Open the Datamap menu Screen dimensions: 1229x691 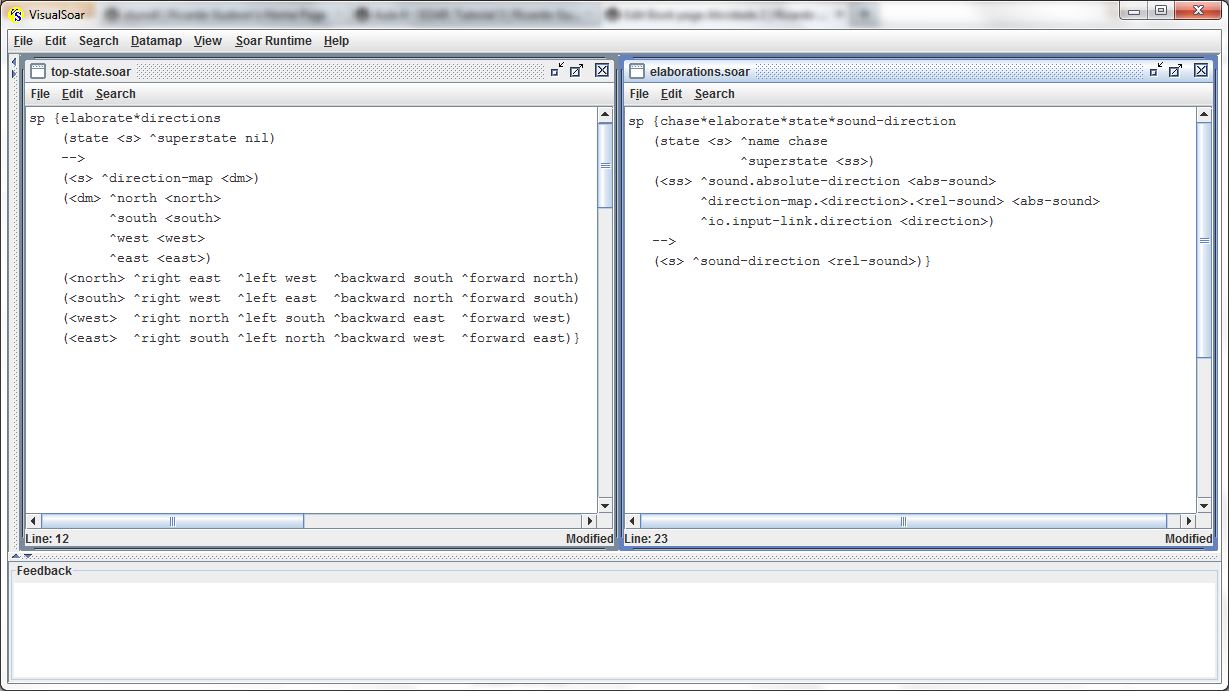pos(156,41)
